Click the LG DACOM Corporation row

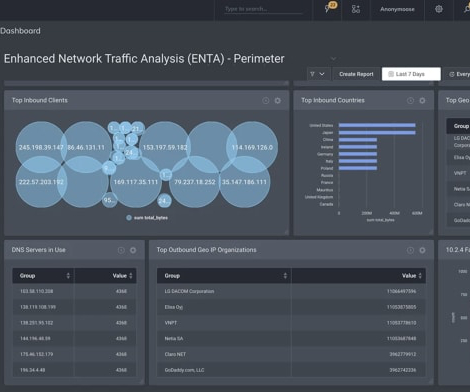click(x=291, y=291)
